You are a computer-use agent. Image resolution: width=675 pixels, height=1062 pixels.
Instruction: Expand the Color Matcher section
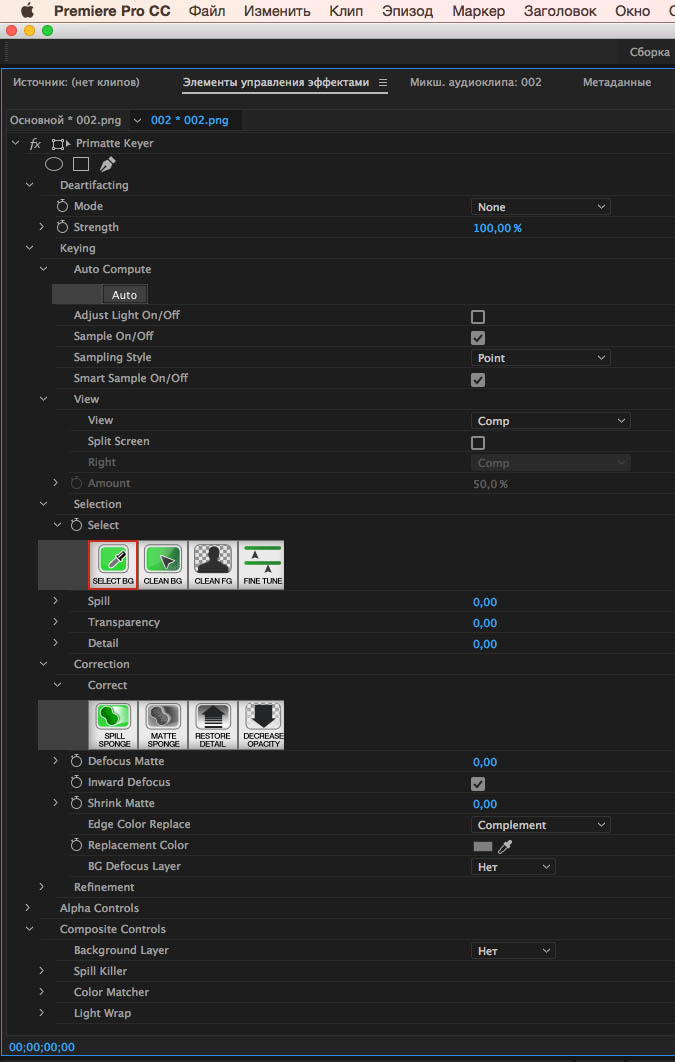pos(42,992)
